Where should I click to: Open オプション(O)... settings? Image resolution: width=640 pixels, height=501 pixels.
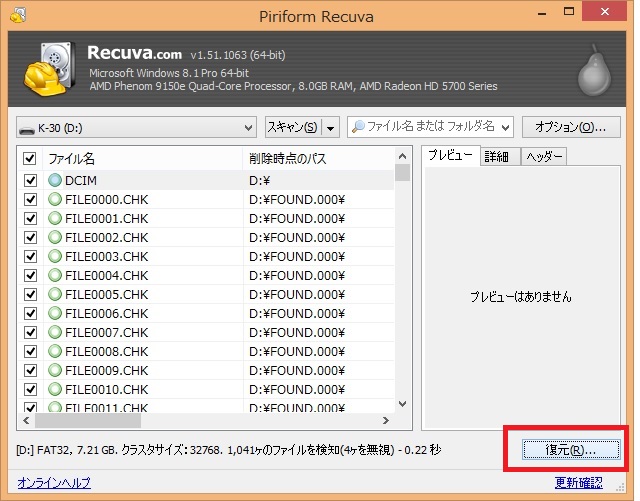571,127
